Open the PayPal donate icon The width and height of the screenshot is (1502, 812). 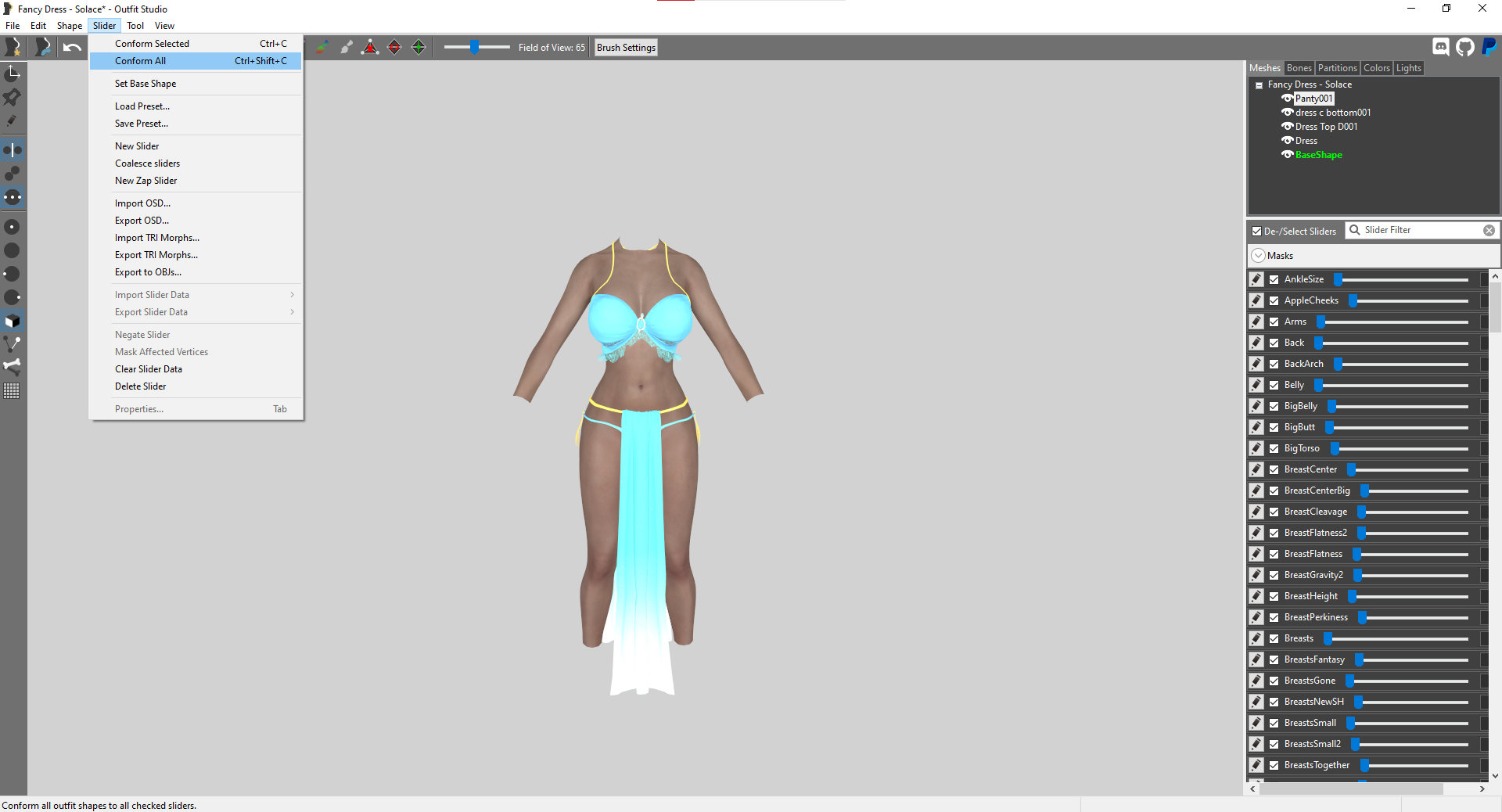coord(1489,47)
